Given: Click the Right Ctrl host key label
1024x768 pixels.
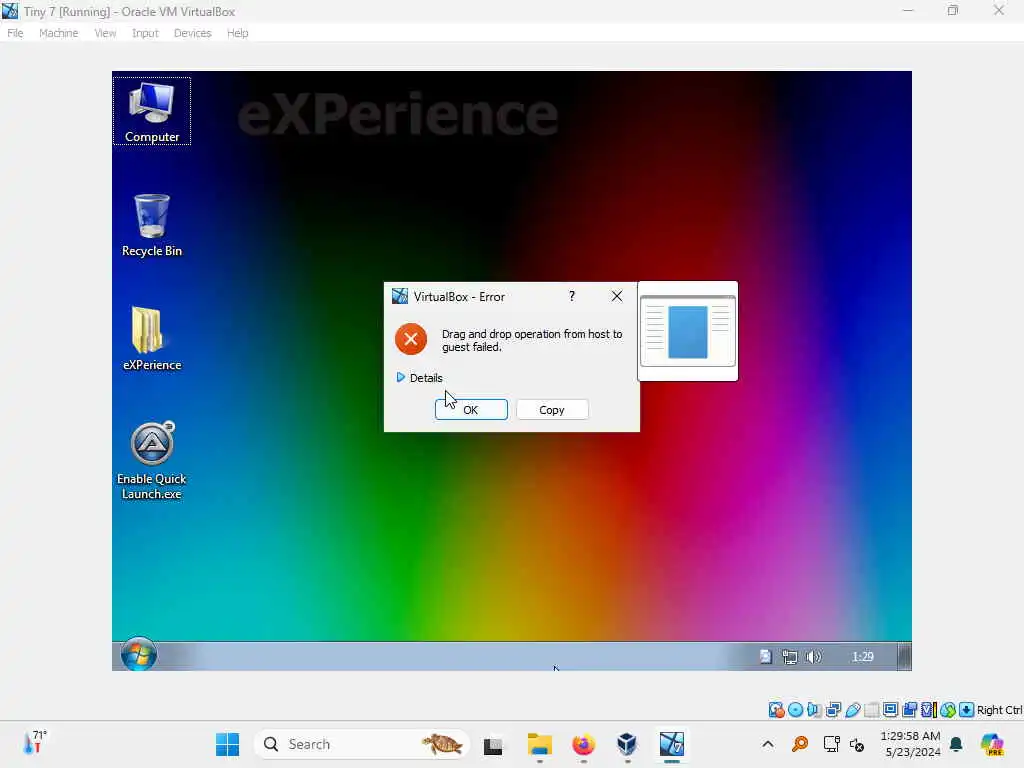Looking at the screenshot, I should (x=999, y=710).
